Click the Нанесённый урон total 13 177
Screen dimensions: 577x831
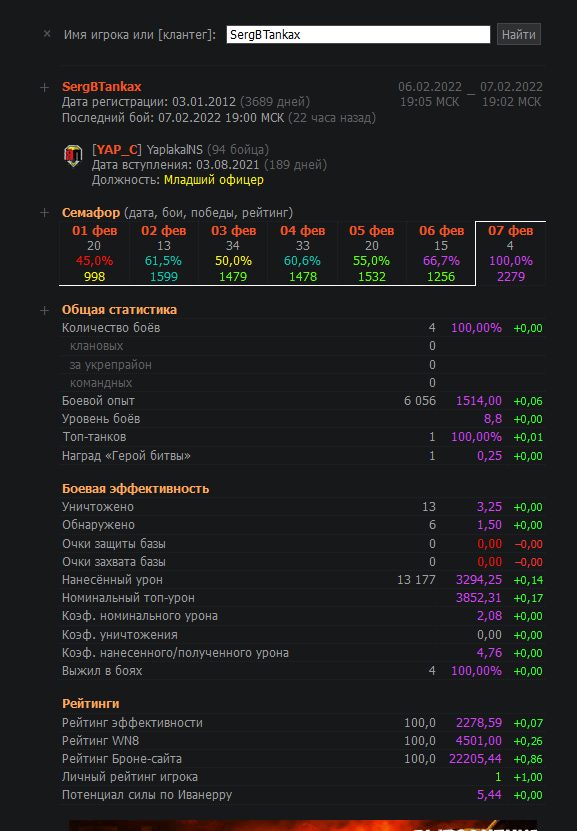[416, 580]
